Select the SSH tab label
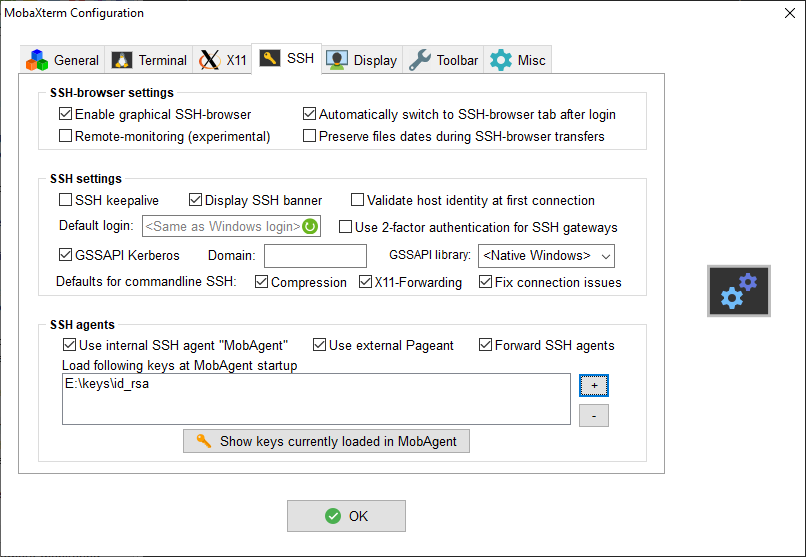 pyautogui.click(x=300, y=58)
